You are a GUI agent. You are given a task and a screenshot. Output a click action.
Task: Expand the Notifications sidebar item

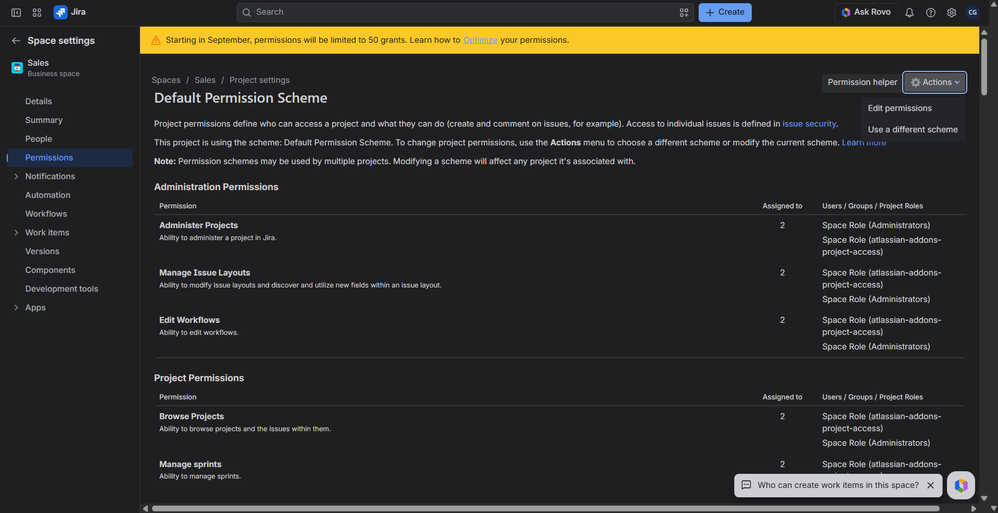16,176
